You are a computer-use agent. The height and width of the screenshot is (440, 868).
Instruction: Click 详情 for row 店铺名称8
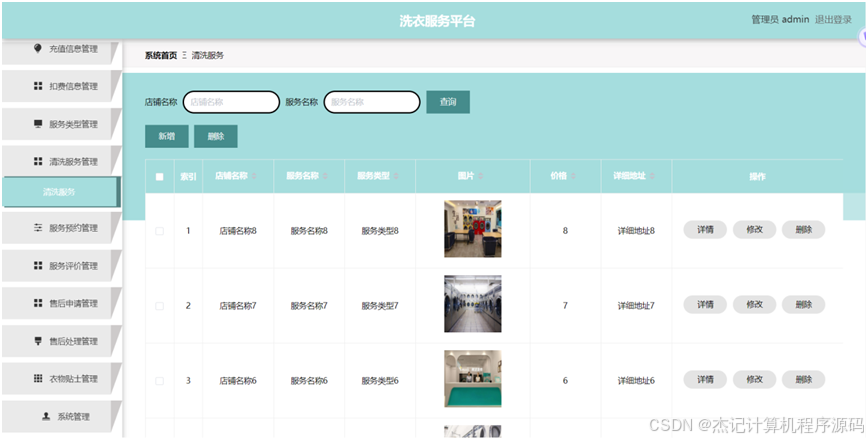[705, 229]
